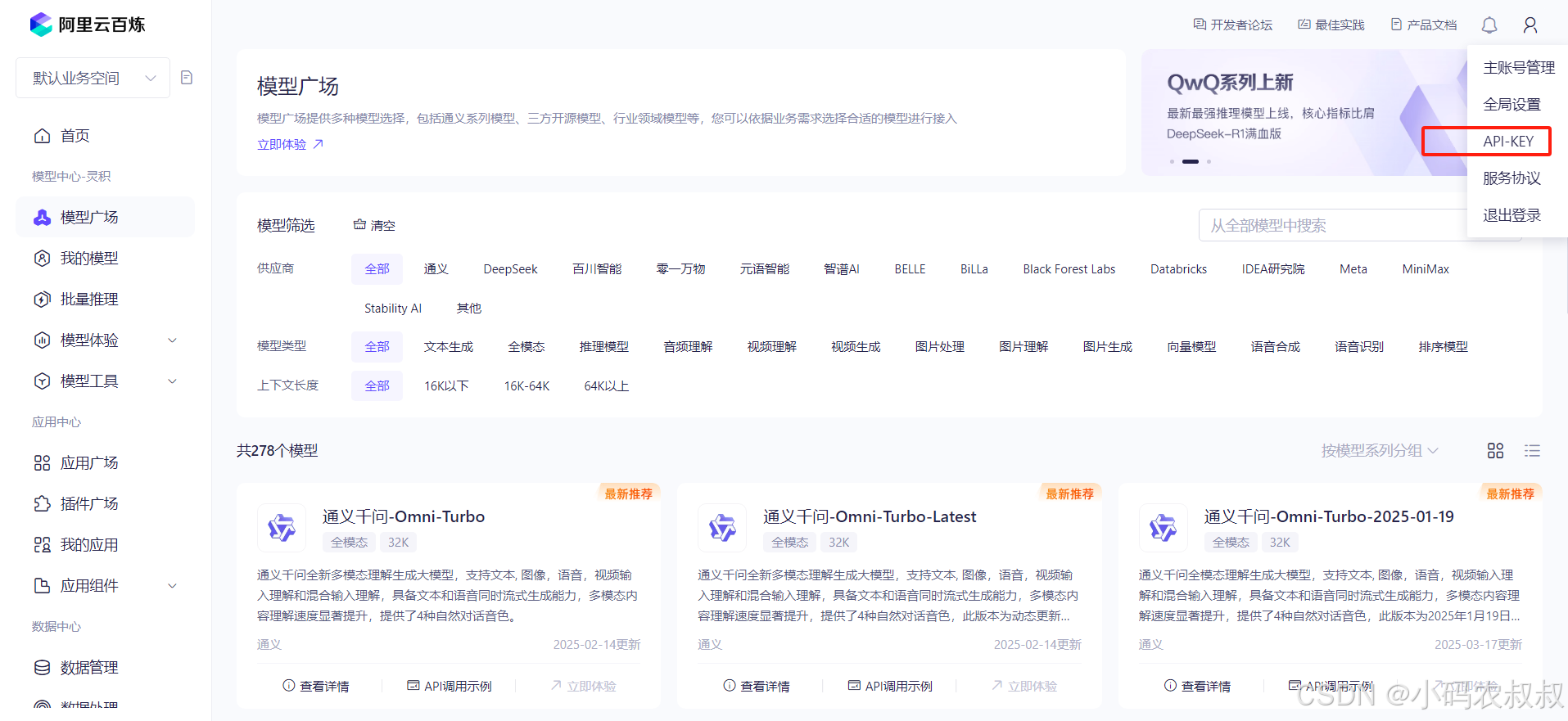Select 推理模型 model type filter
1568x721 pixels.
(x=604, y=347)
